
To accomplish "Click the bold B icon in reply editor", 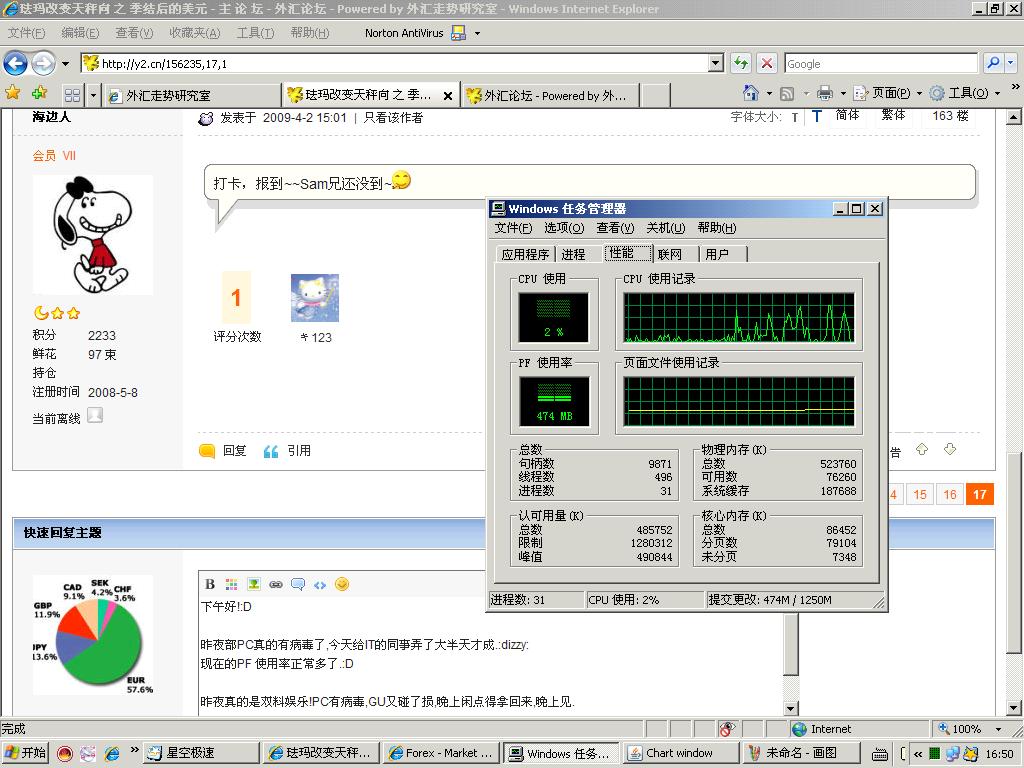I will click(210, 584).
